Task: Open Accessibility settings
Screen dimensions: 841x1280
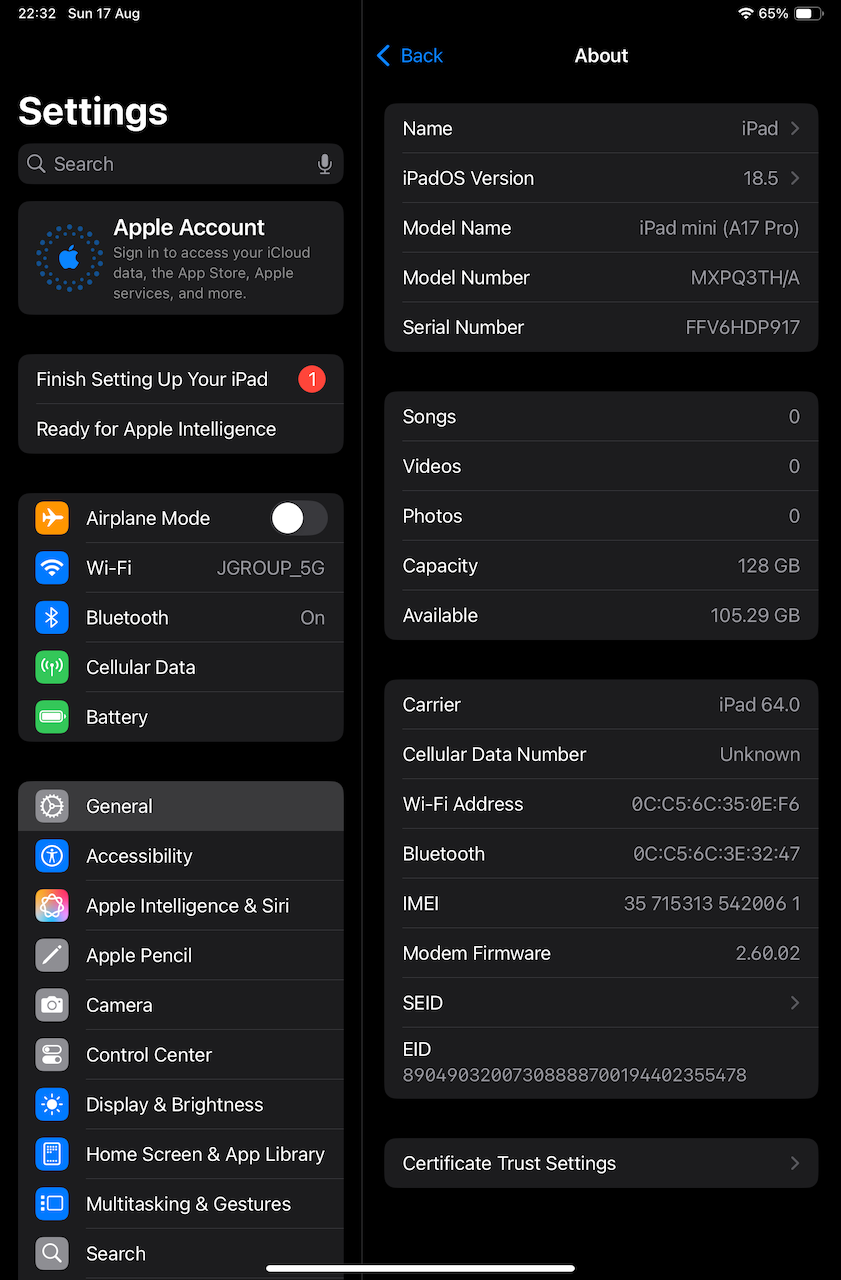Action: [x=181, y=856]
